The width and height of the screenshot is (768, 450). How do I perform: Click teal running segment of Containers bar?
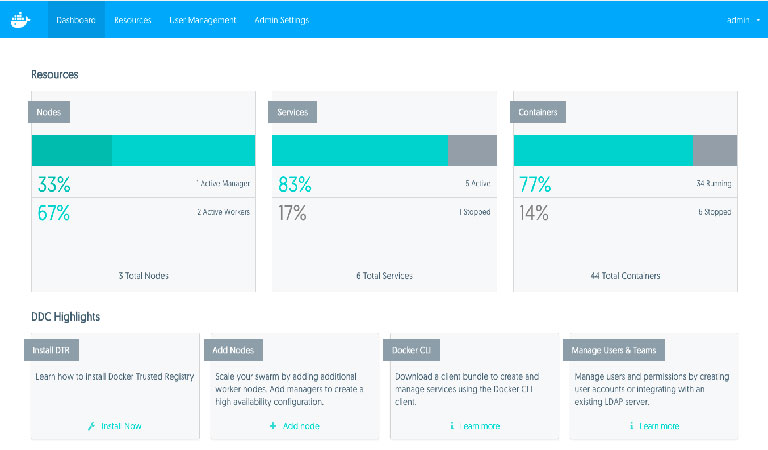point(603,150)
